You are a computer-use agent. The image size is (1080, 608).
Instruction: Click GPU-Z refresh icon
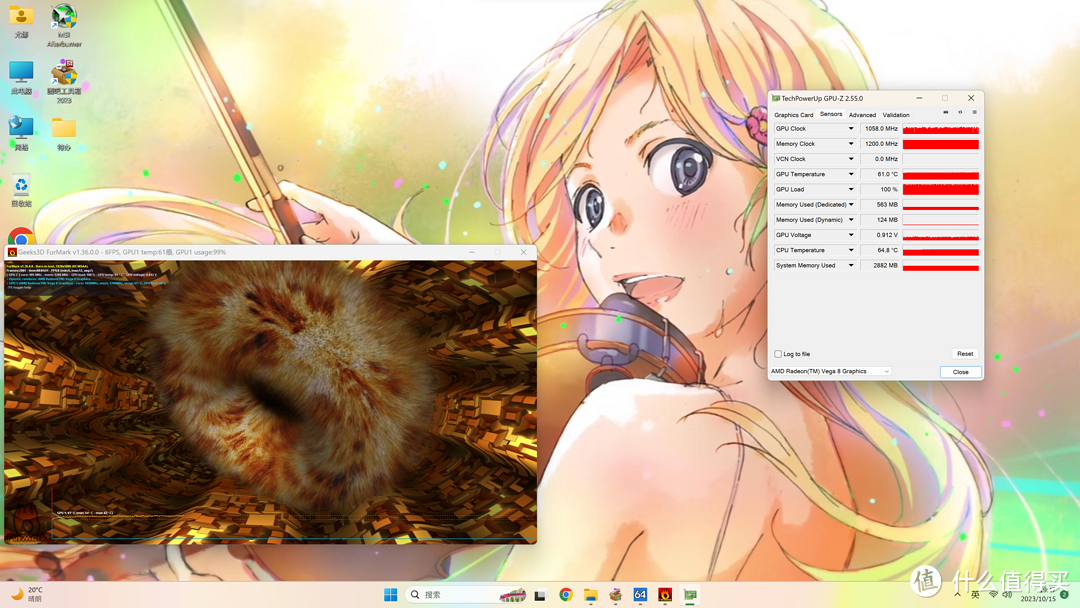click(960, 112)
